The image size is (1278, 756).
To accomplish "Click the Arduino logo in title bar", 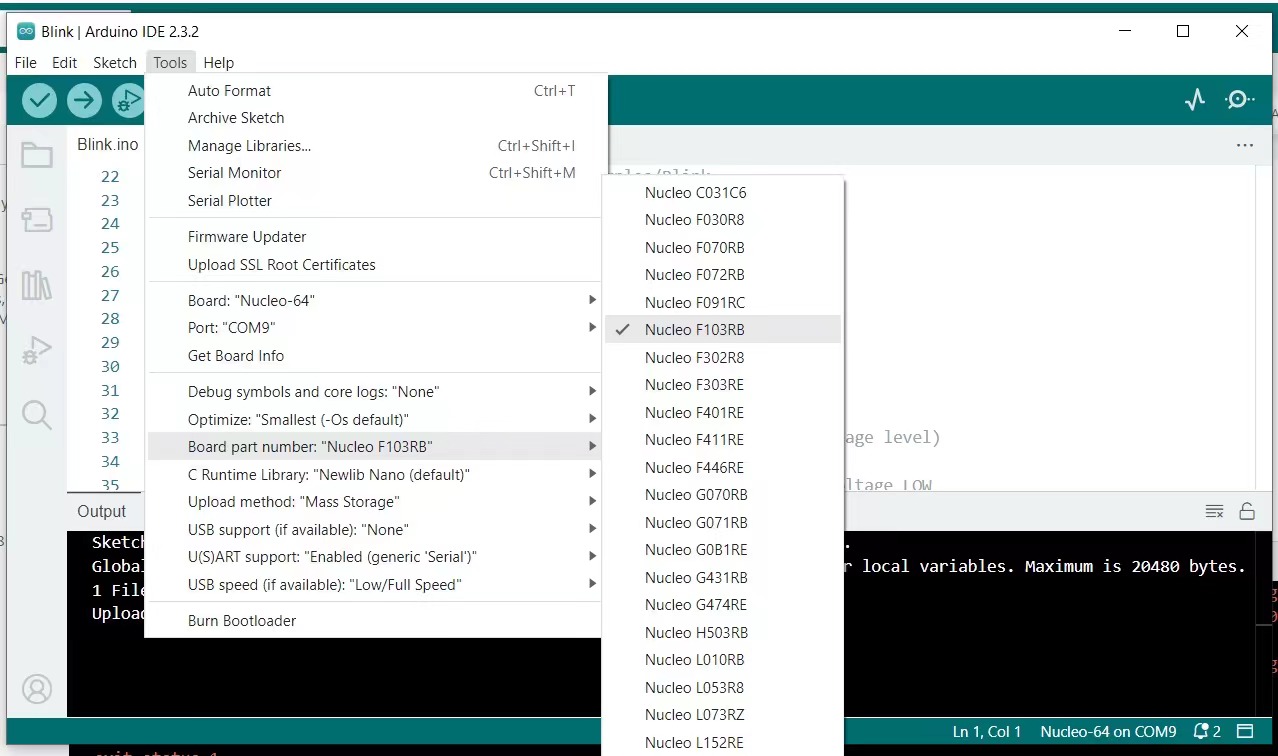I will [26, 31].
